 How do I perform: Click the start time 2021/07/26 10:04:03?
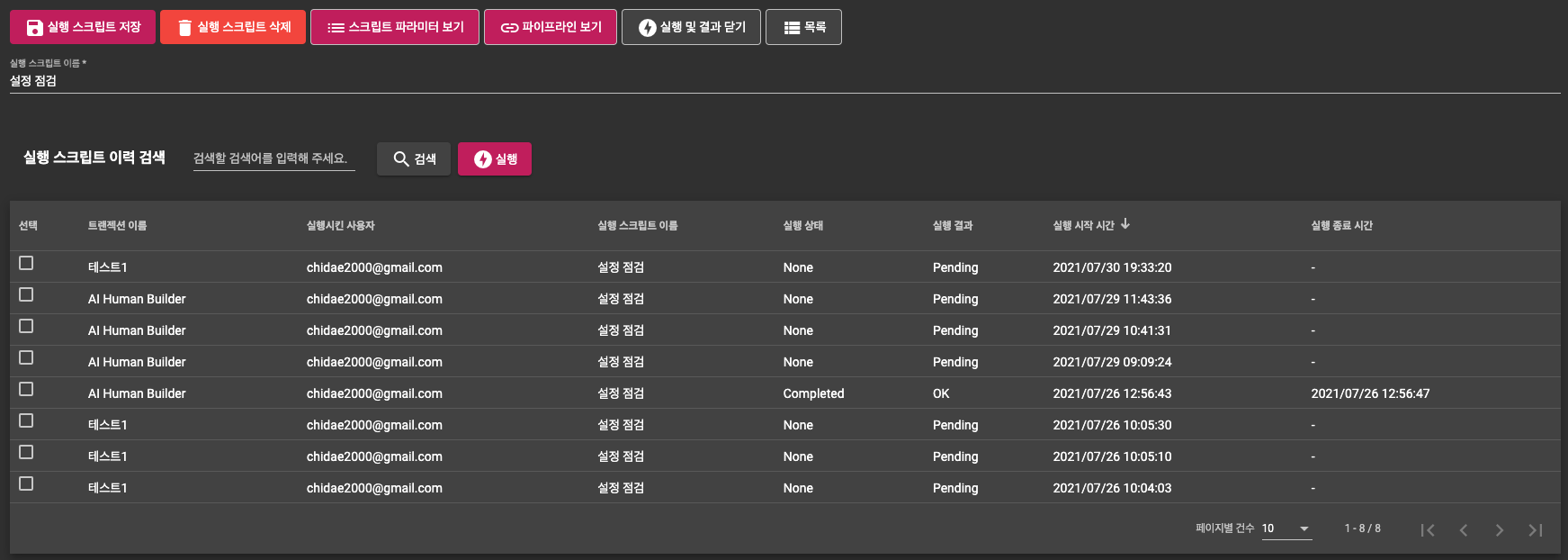(x=1113, y=488)
